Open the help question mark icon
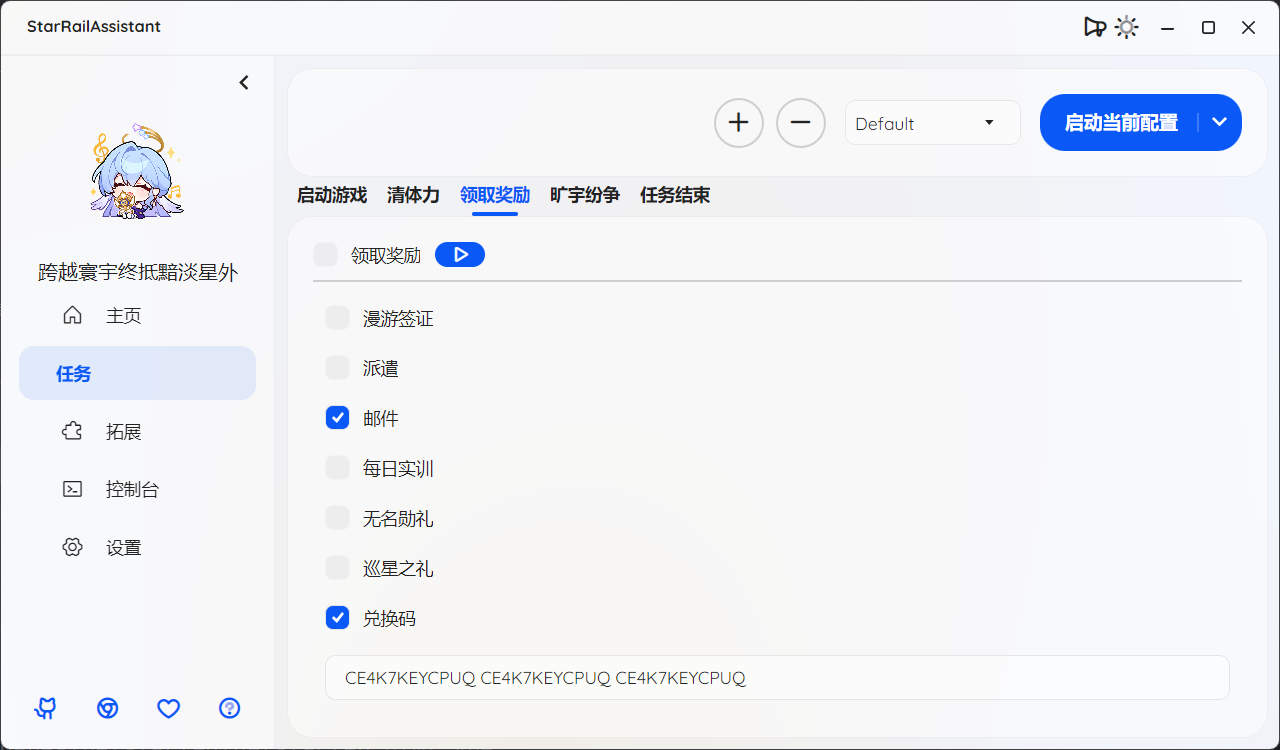This screenshot has width=1280, height=750. (x=229, y=708)
